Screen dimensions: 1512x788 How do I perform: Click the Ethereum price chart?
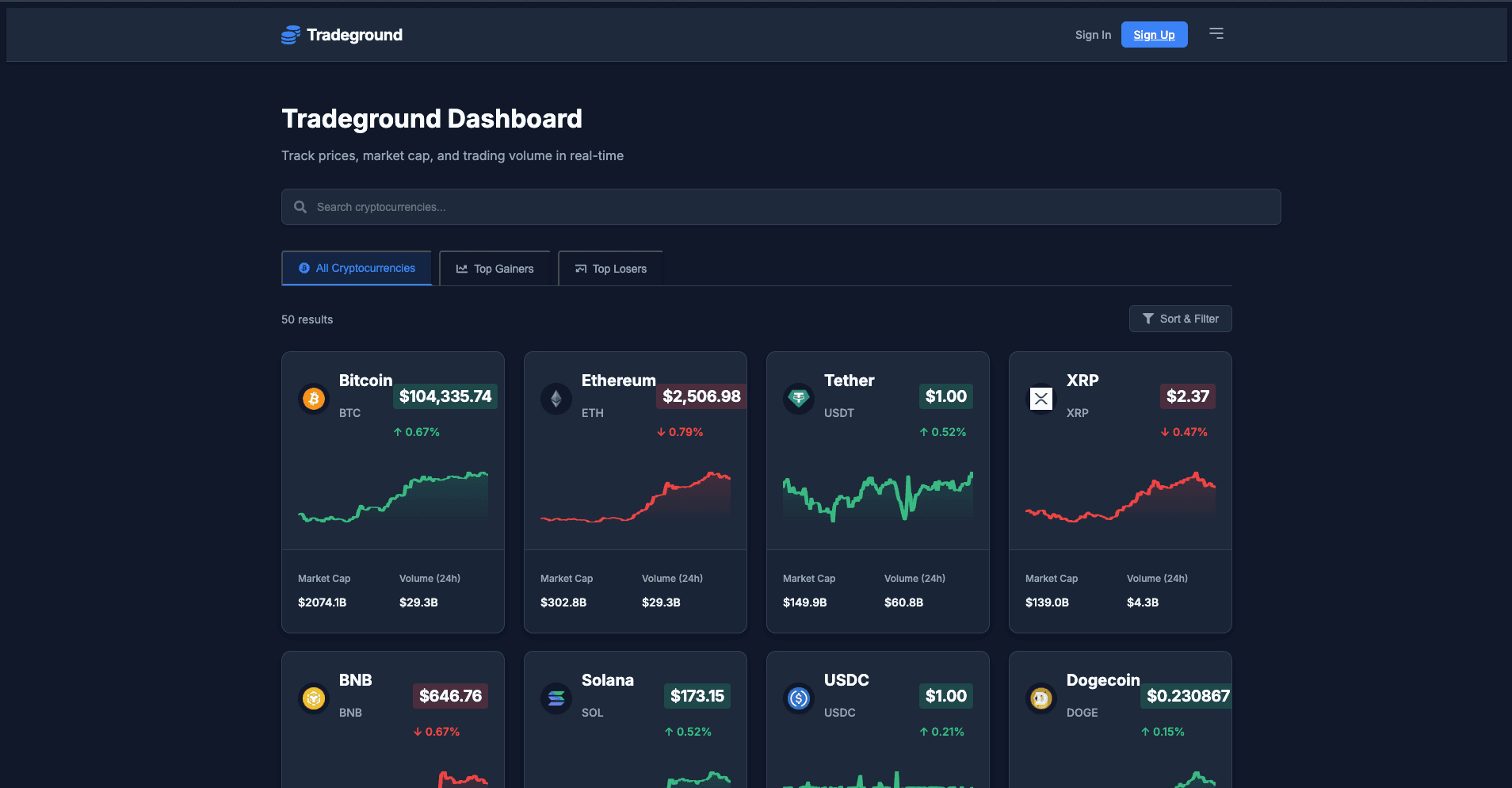click(636, 496)
